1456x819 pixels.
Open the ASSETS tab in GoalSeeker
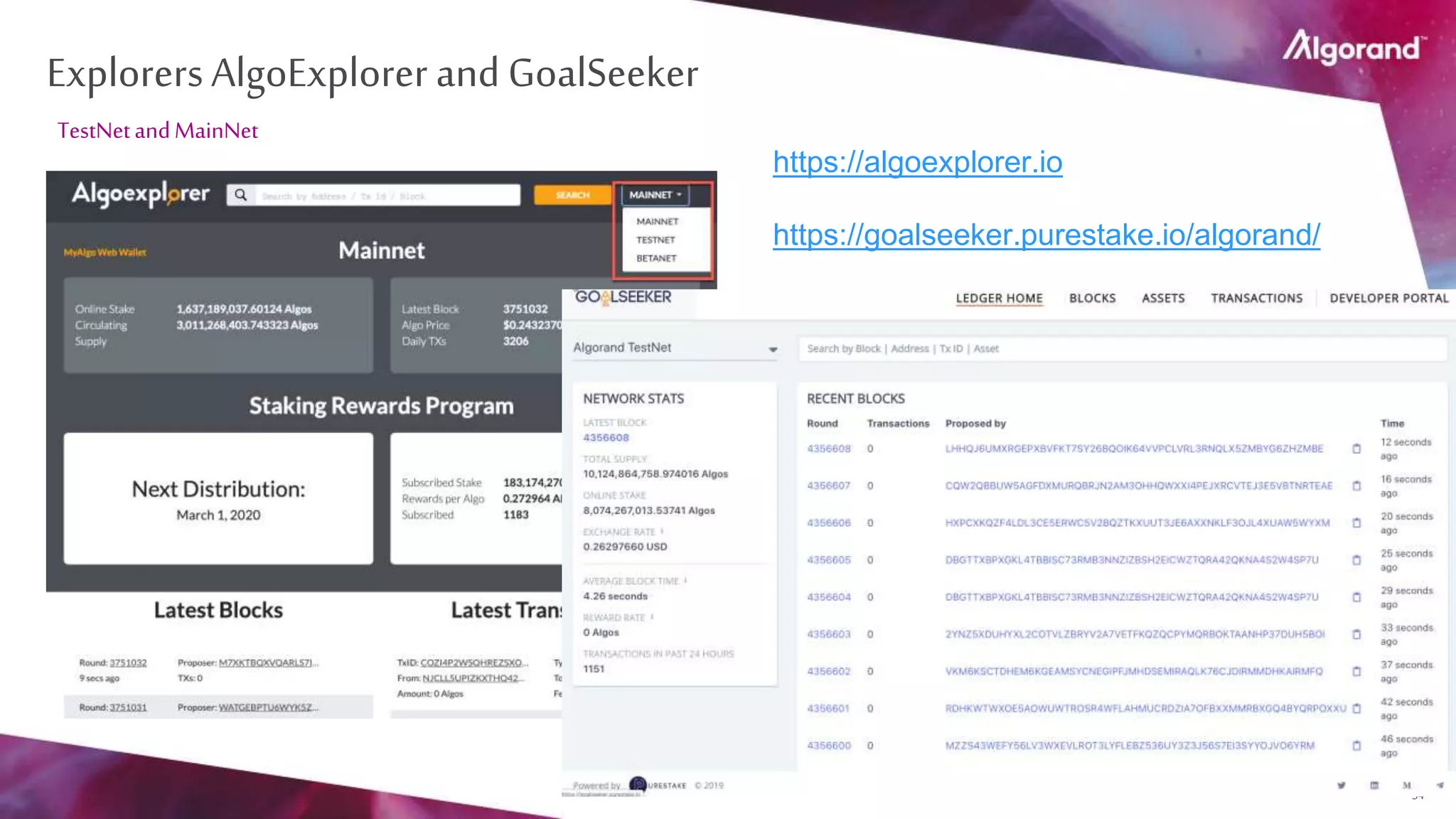coord(1163,299)
